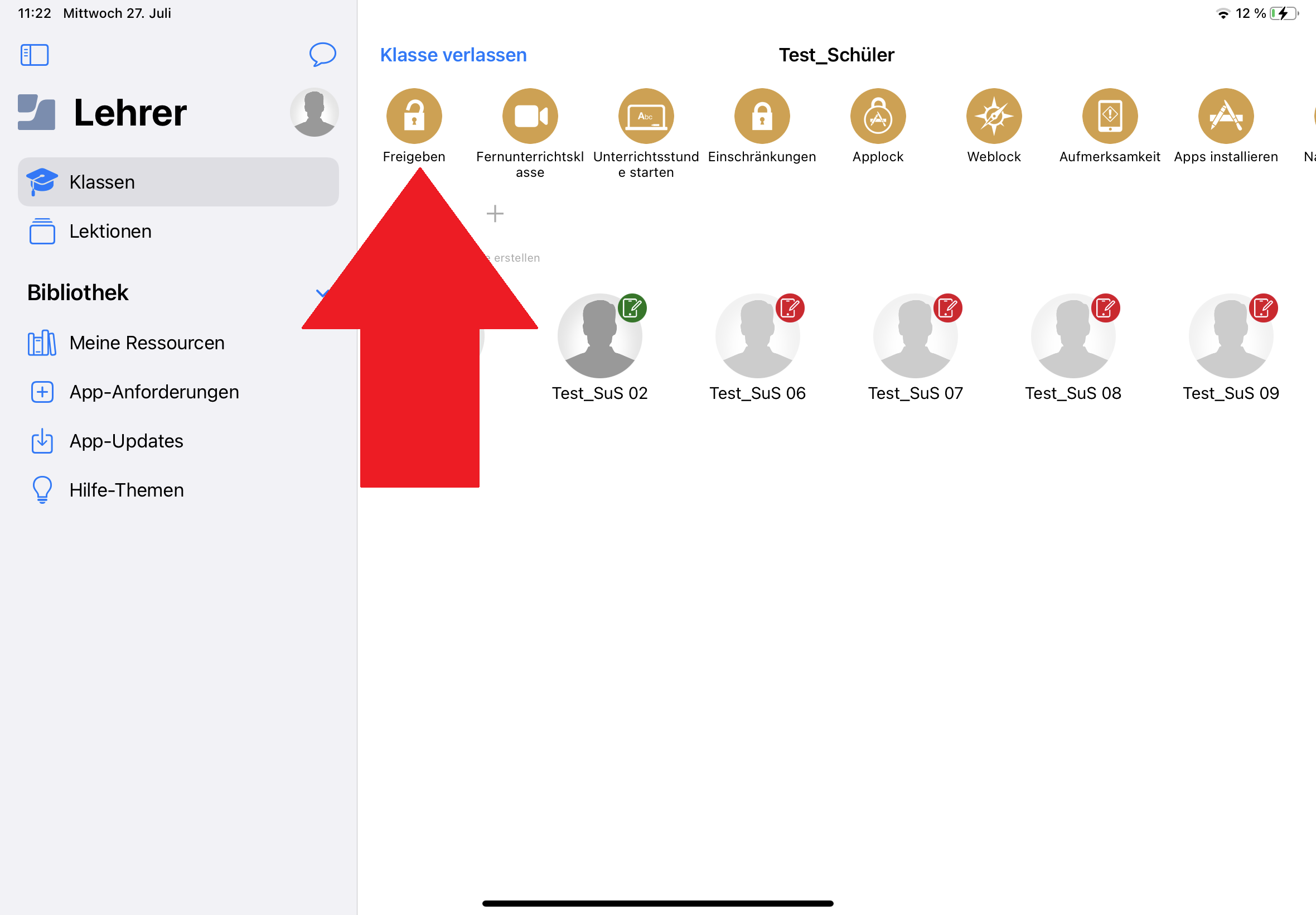This screenshot has height=915, width=1316.
Task: Open Meine Ressourcen library item
Action: (x=178, y=343)
